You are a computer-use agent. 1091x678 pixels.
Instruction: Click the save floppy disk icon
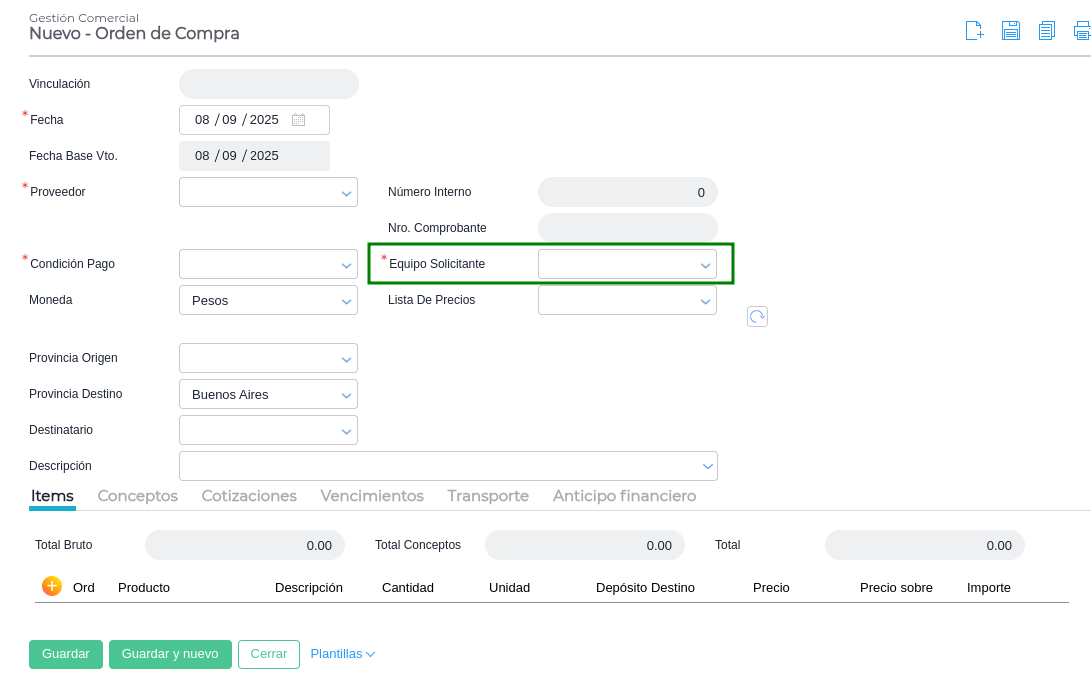[x=1011, y=31]
